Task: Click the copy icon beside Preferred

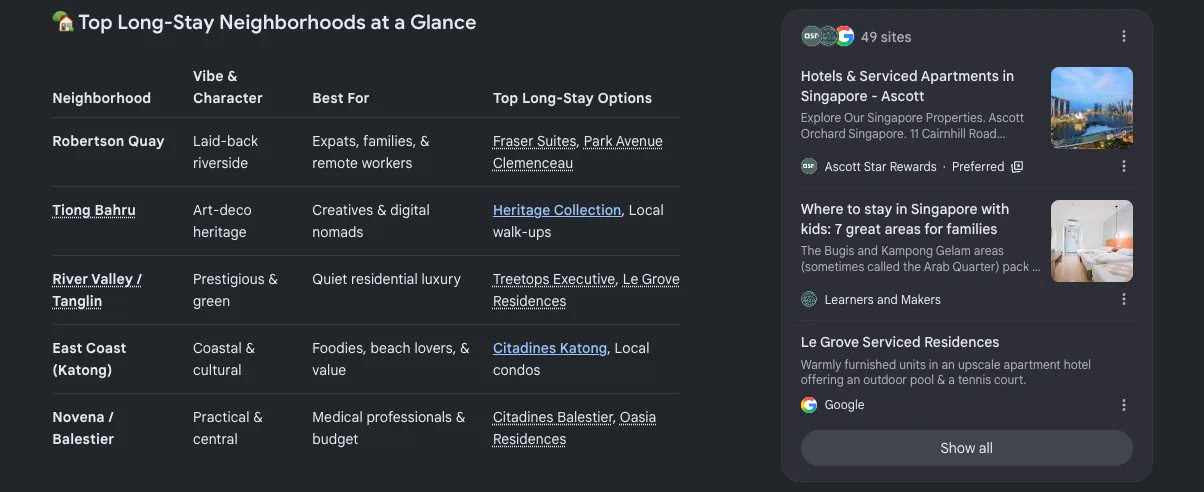Action: click(x=1017, y=167)
